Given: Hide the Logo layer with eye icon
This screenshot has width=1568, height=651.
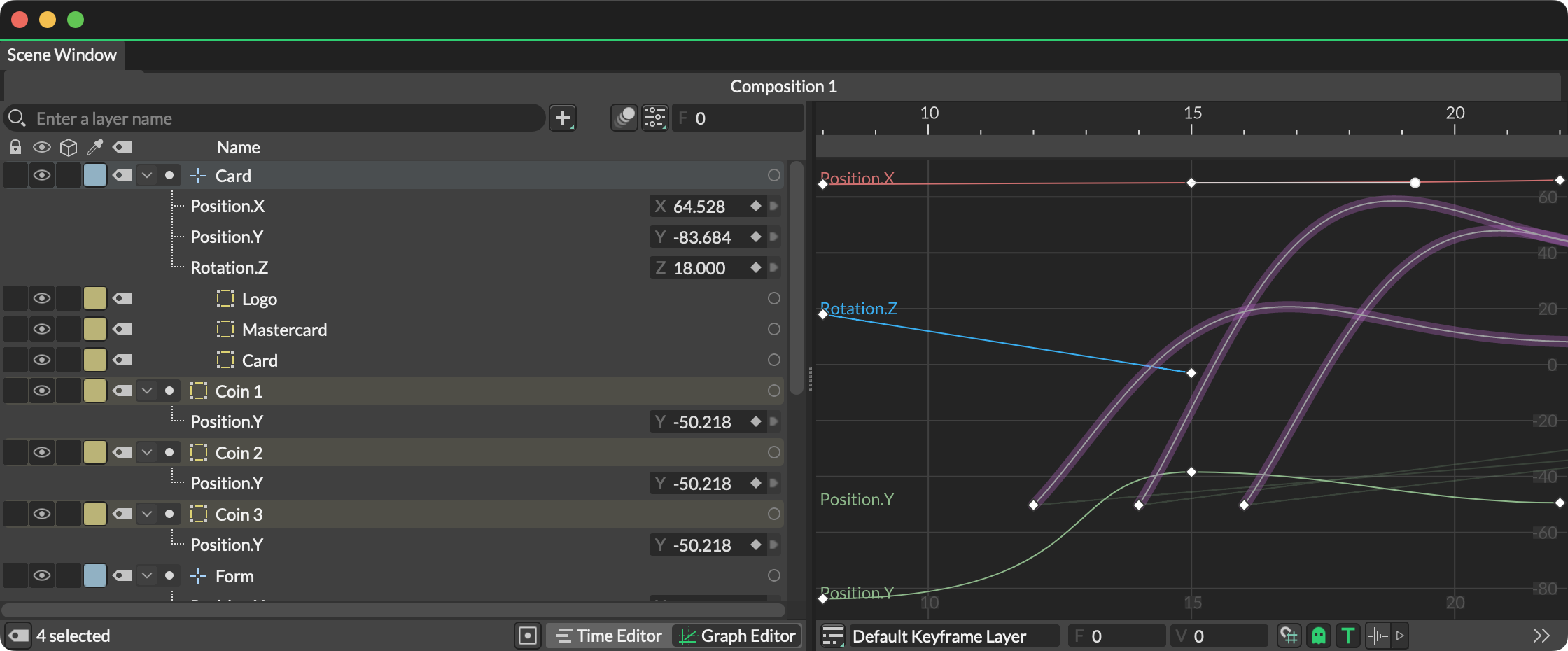Looking at the screenshot, I should [x=42, y=299].
